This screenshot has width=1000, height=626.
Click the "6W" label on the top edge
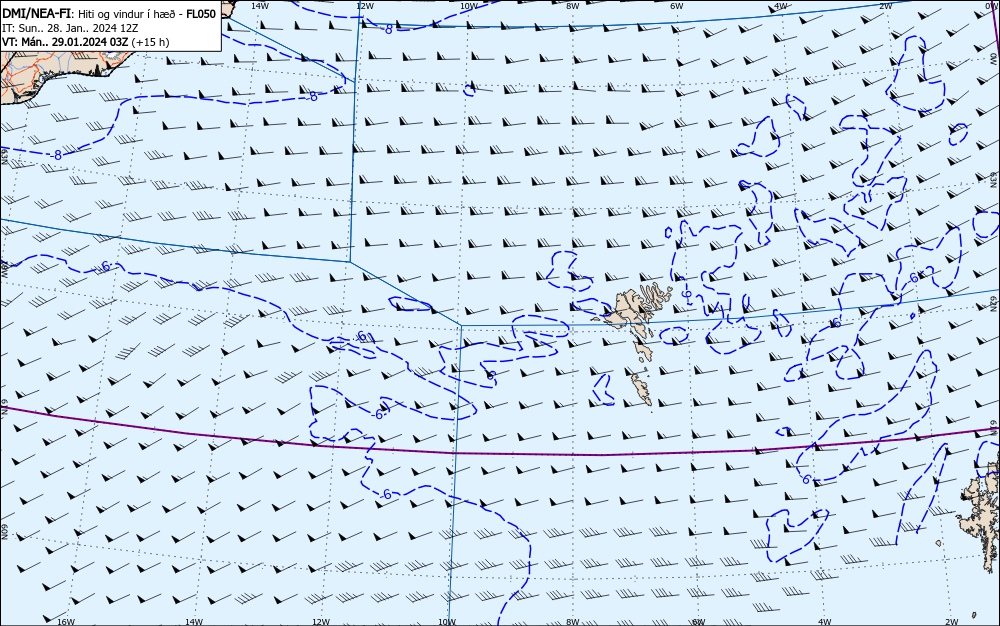(677, 6)
